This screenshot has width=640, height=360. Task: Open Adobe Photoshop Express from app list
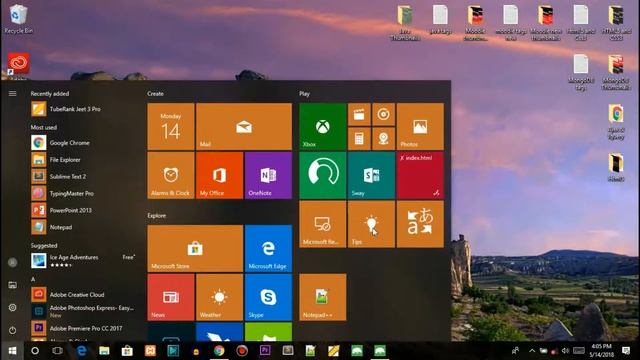pos(84,311)
